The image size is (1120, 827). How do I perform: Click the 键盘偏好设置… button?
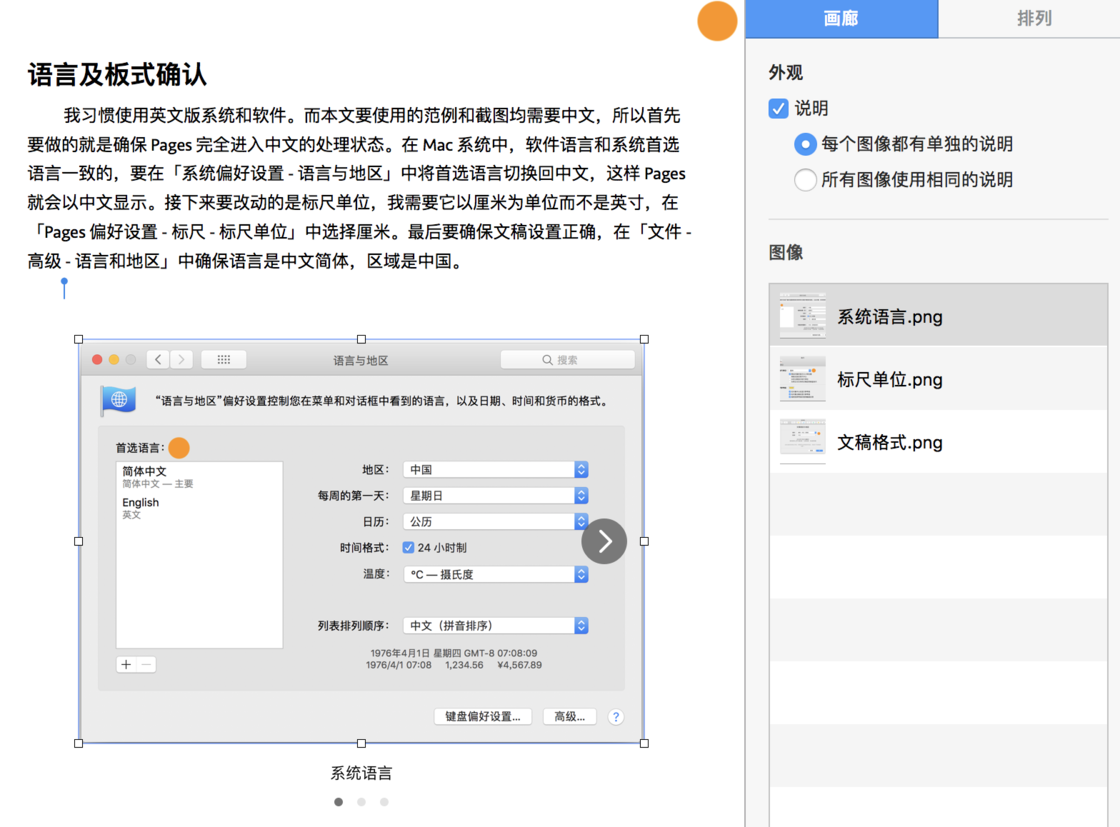tap(483, 716)
